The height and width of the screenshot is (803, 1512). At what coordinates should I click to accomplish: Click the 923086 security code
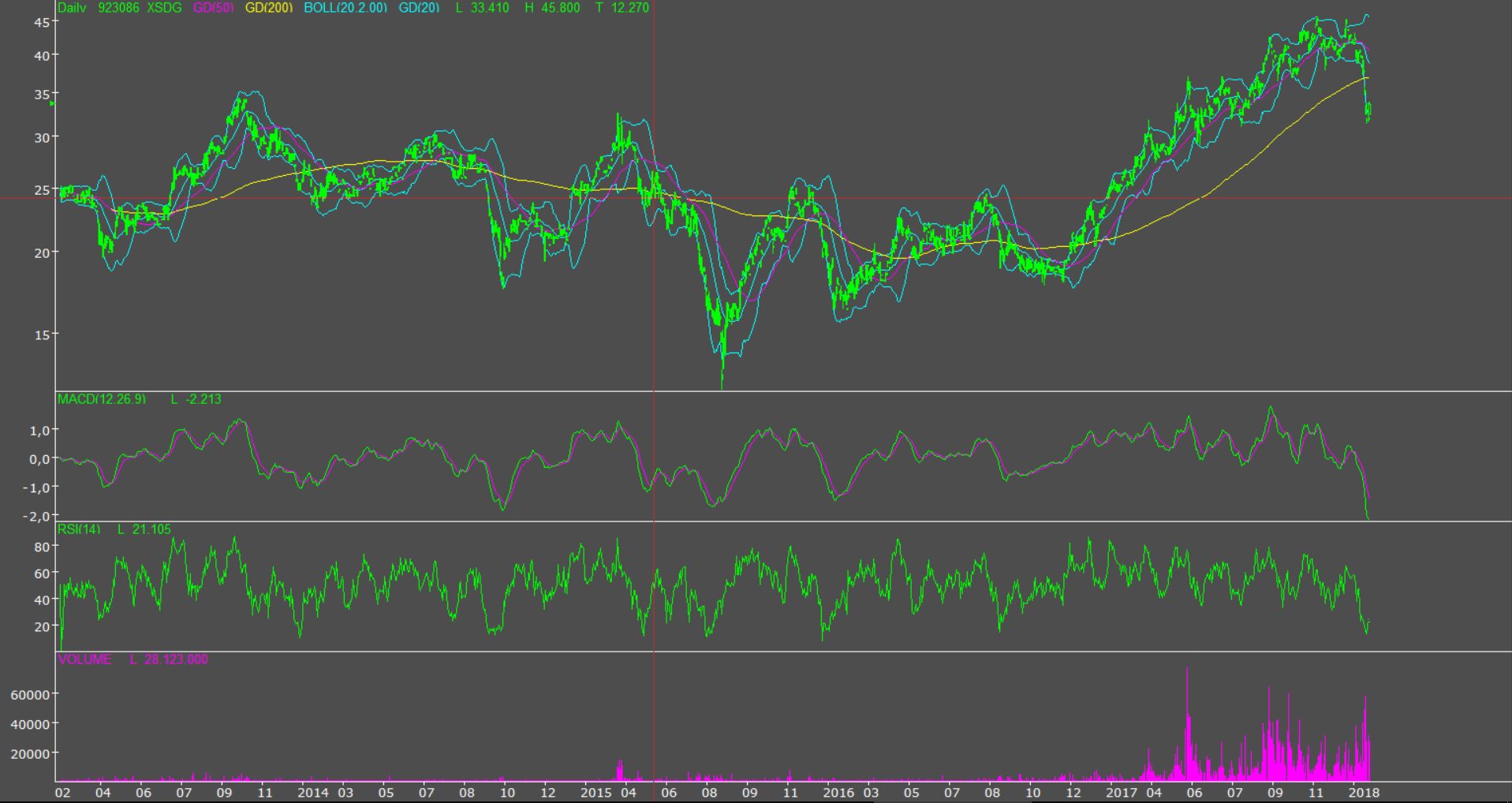click(x=118, y=8)
